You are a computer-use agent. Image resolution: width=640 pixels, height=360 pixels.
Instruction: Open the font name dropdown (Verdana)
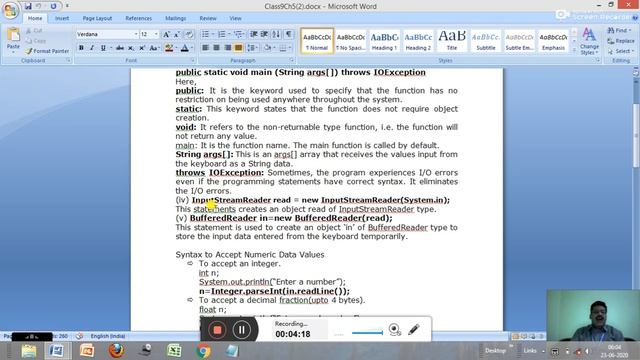pyautogui.click(x=136, y=34)
